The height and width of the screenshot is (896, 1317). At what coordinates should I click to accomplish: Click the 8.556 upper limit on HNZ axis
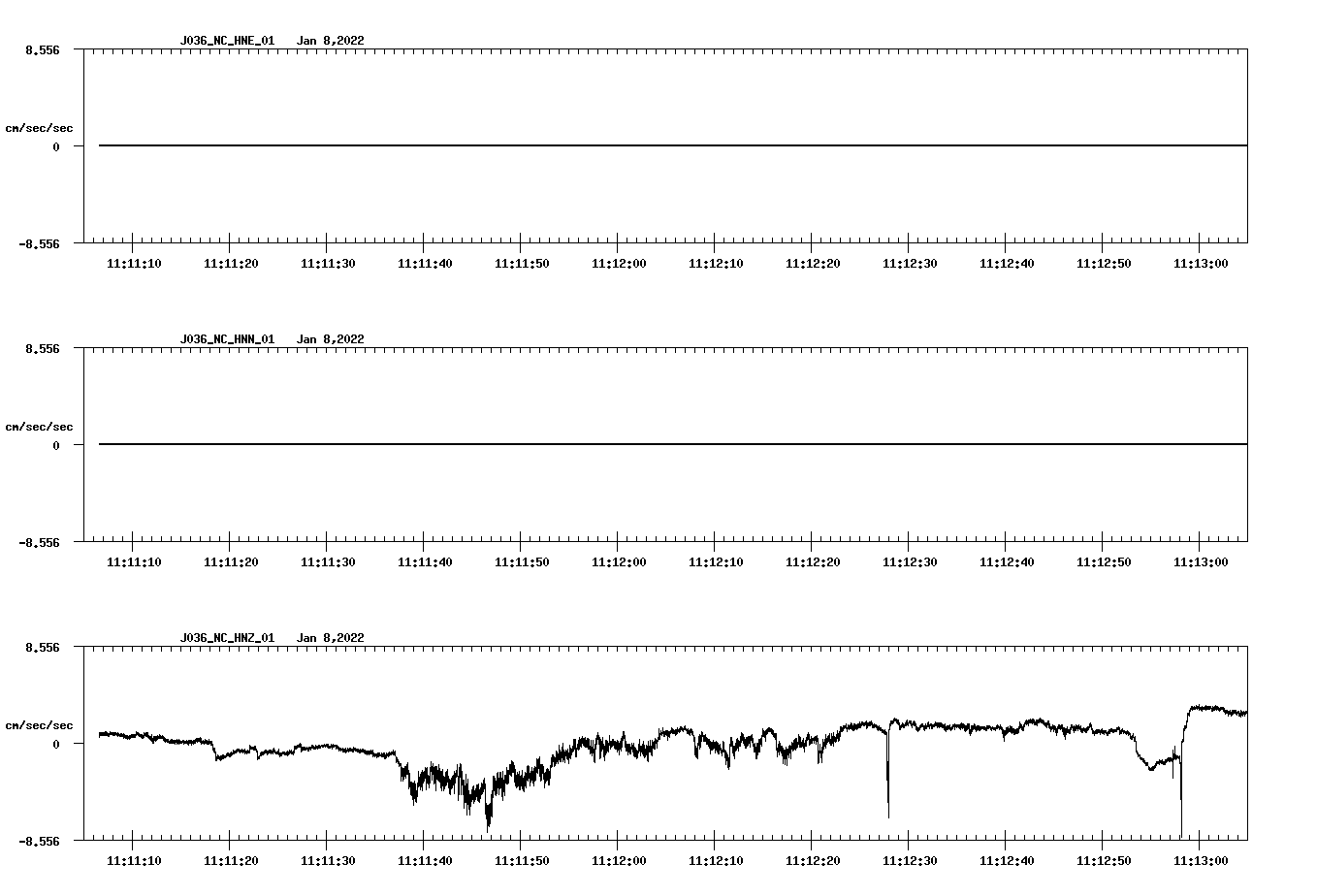click(43, 647)
